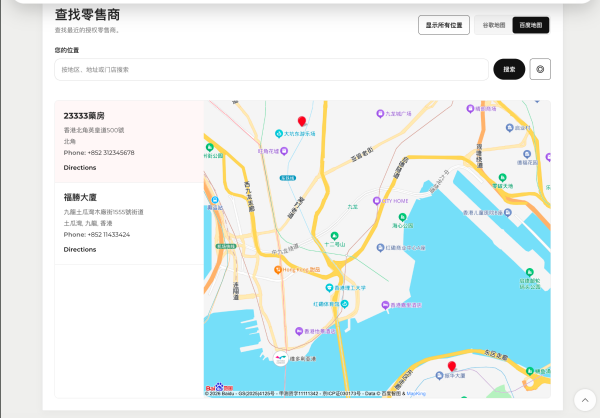Click the 红磡体育馆 marker icon
This screenshot has height=418, width=600.
[344, 304]
